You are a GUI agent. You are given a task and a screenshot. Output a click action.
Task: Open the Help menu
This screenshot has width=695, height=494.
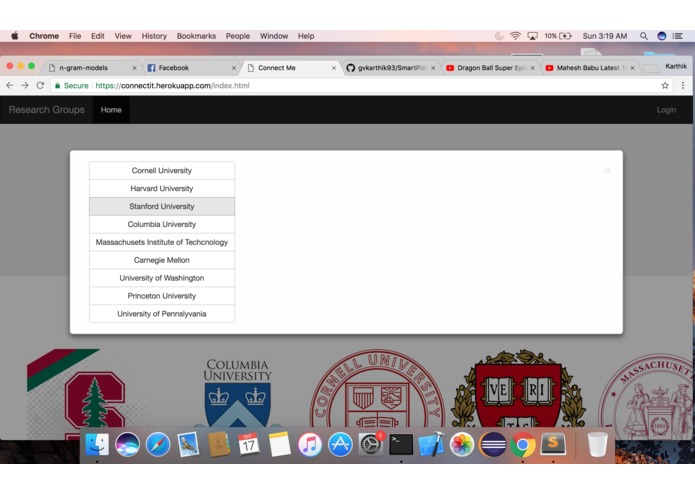(306, 36)
